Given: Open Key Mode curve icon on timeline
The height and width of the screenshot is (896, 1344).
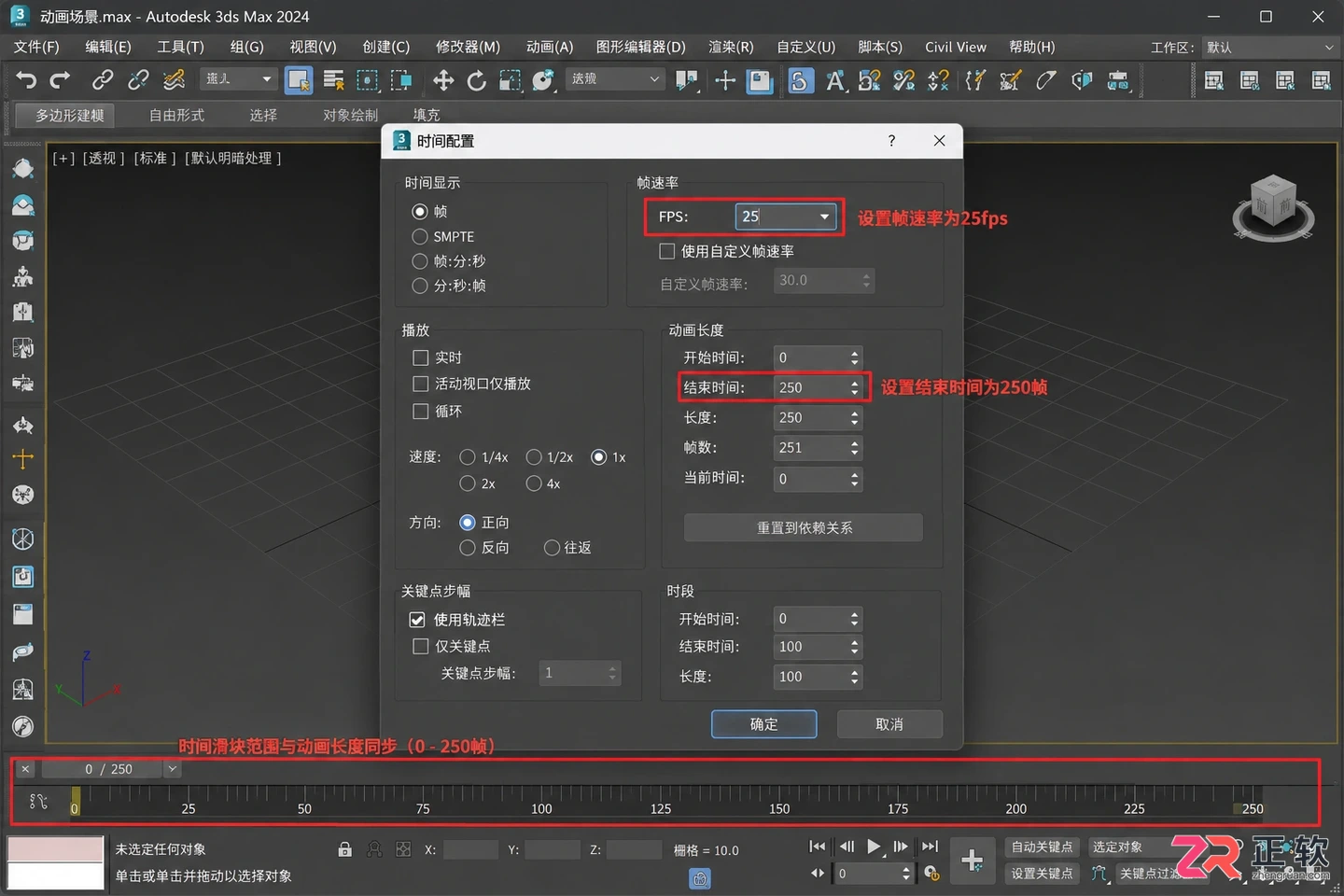Looking at the screenshot, I should tap(38, 802).
